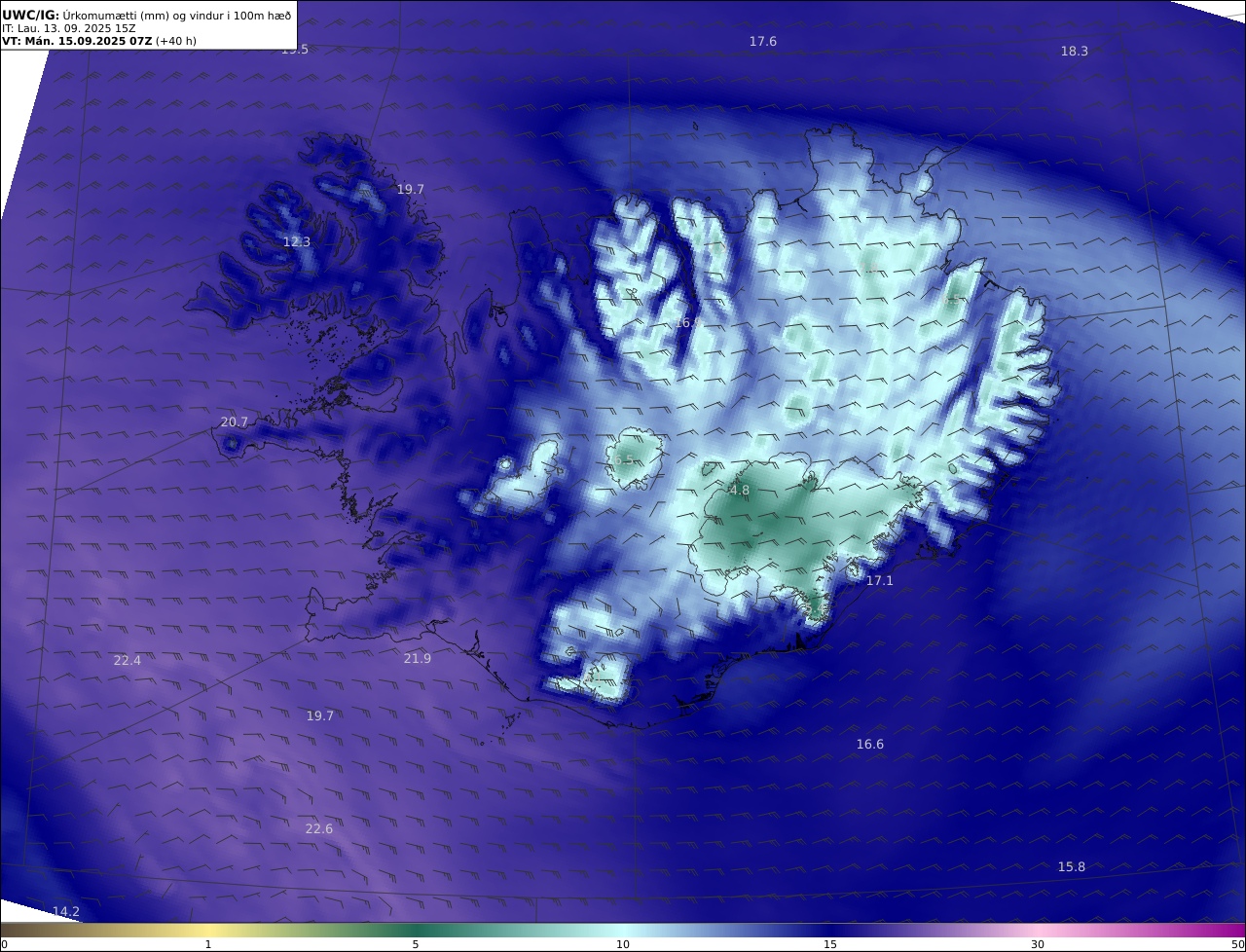Viewport: 1246px width, 952px height.
Task: Click the '17.1' value off the southeast coast
Action: click(x=880, y=580)
